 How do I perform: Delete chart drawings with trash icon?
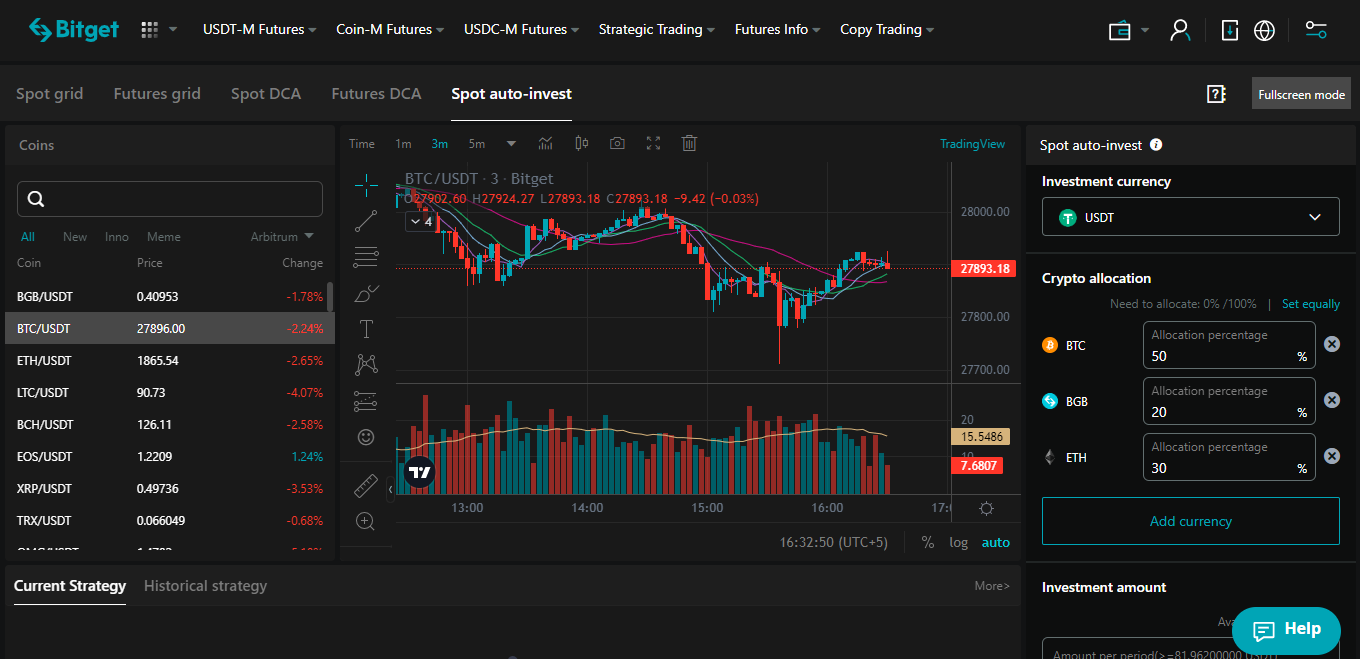coord(689,143)
